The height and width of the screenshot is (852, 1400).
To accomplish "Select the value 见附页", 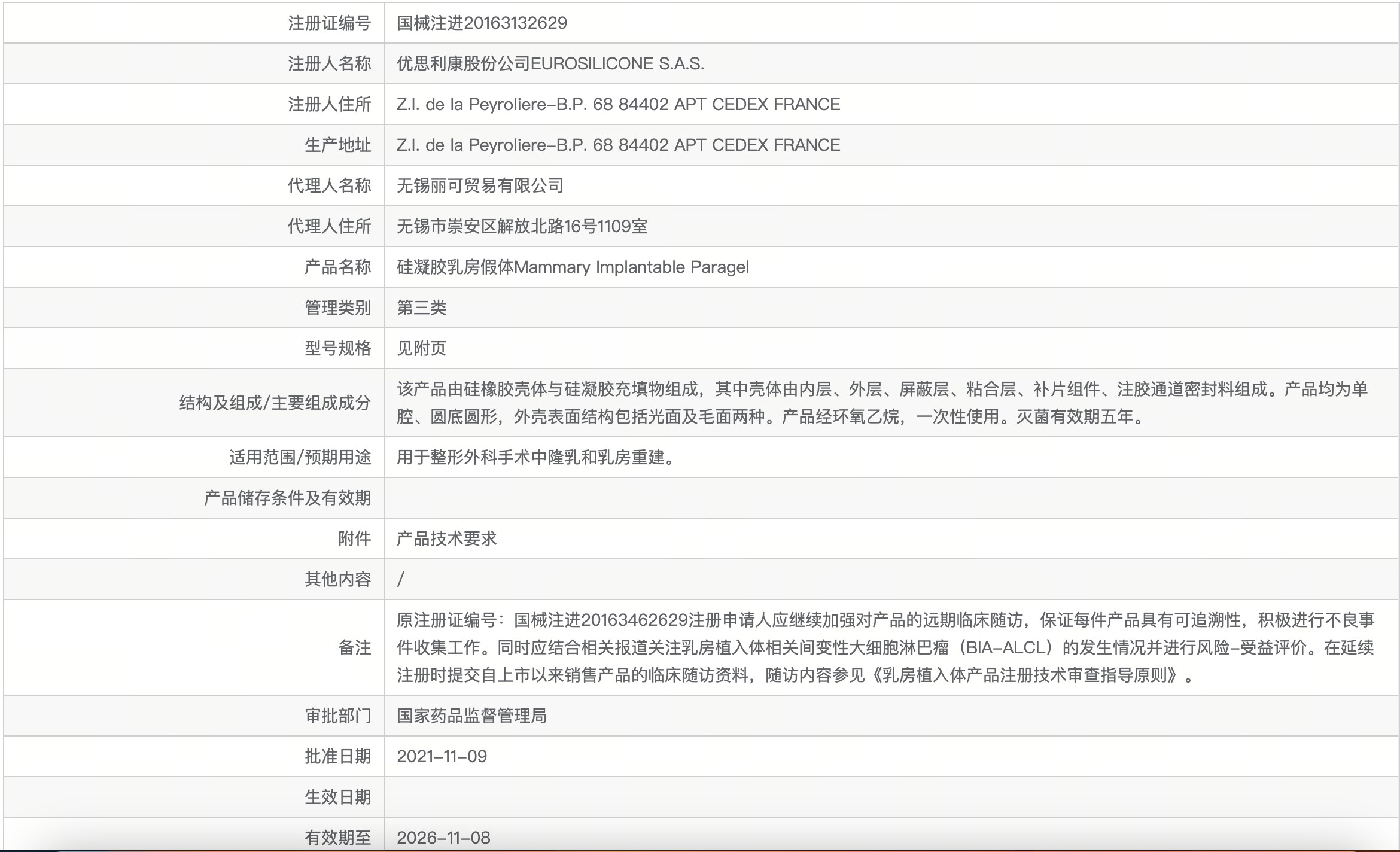I will pos(422,348).
